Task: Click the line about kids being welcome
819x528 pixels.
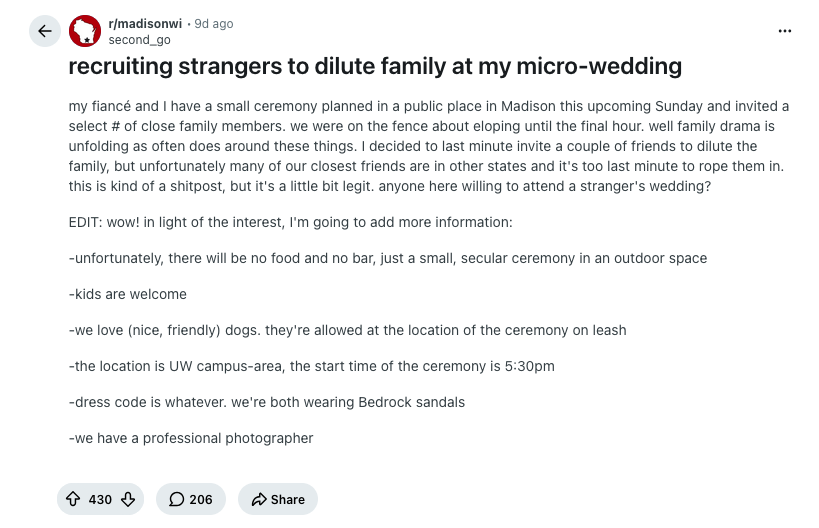Action: [x=127, y=295]
